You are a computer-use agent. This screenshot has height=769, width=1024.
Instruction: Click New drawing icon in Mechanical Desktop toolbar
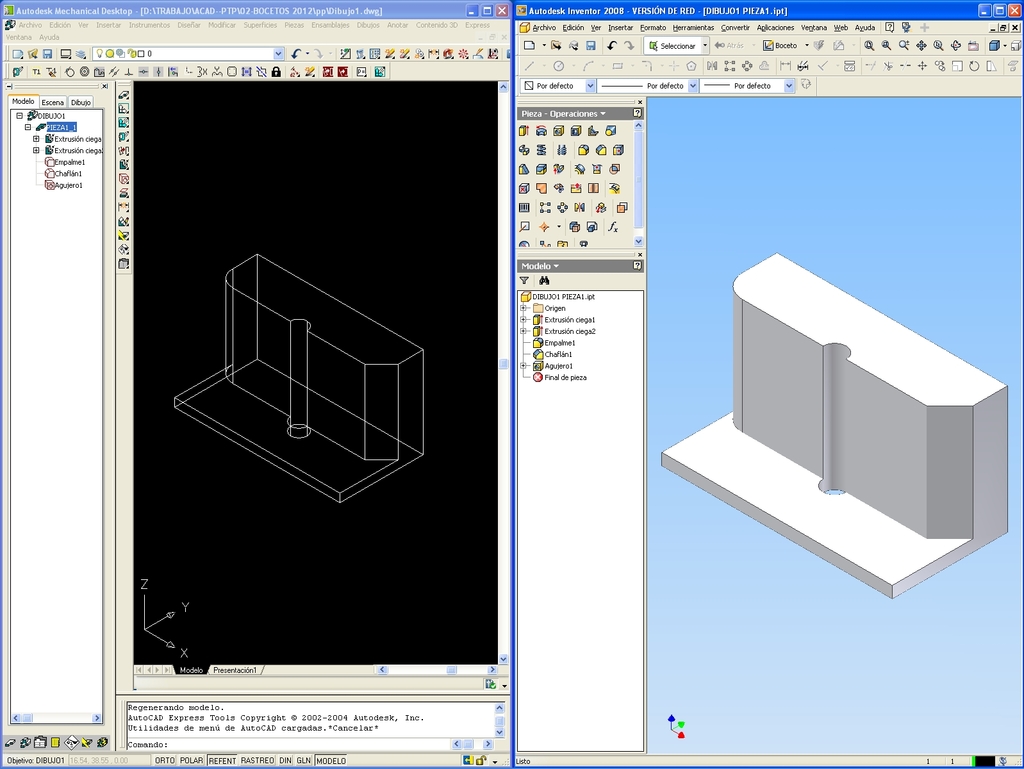coord(18,54)
